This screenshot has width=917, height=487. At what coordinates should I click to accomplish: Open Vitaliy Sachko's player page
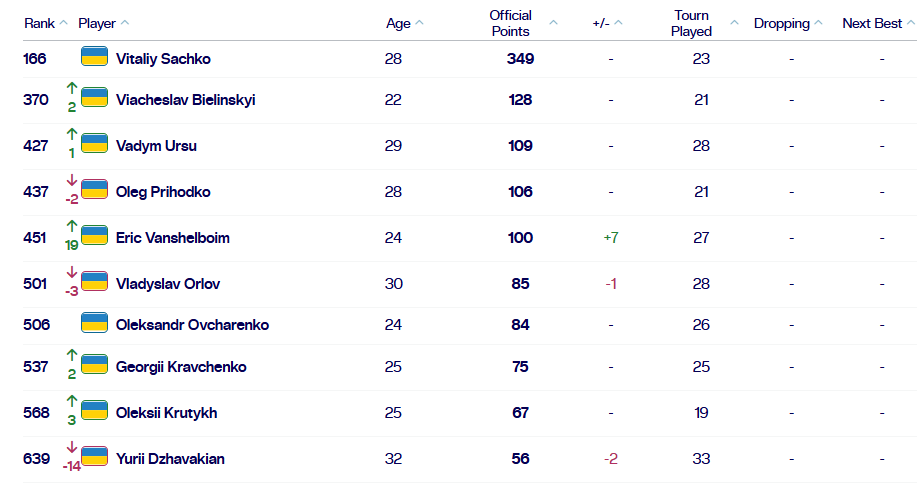[163, 59]
